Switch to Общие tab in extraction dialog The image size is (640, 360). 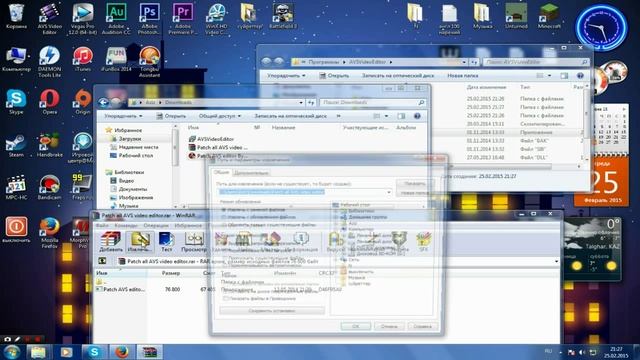click(x=222, y=173)
